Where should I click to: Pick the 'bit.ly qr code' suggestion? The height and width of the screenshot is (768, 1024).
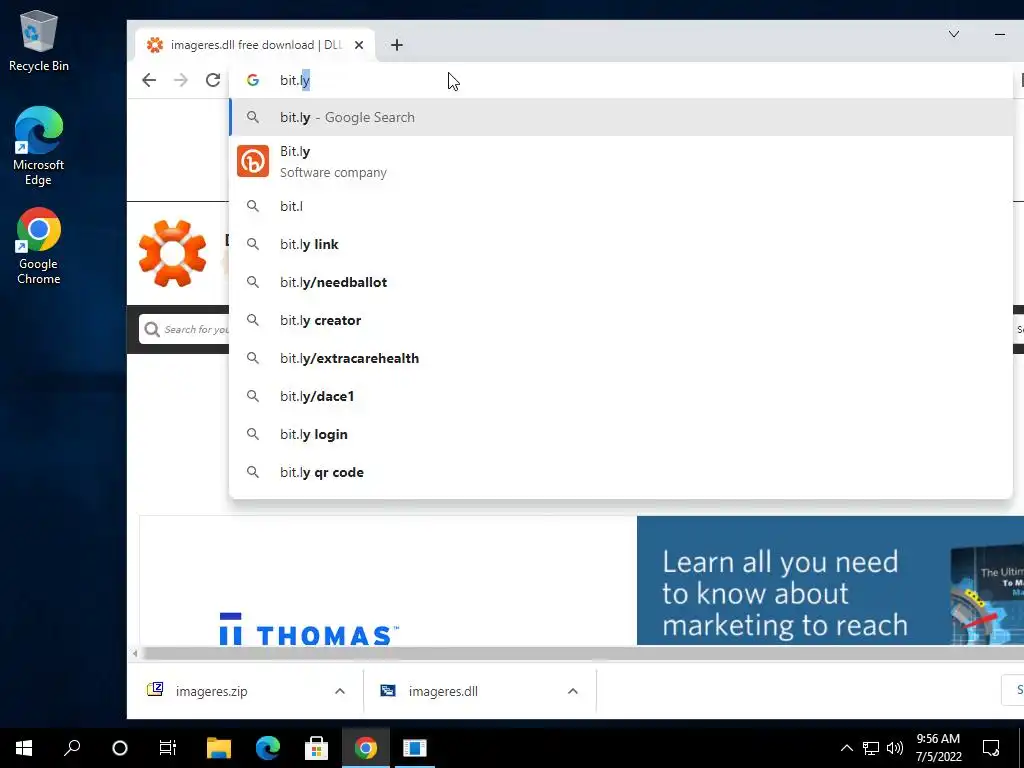[x=621, y=472]
